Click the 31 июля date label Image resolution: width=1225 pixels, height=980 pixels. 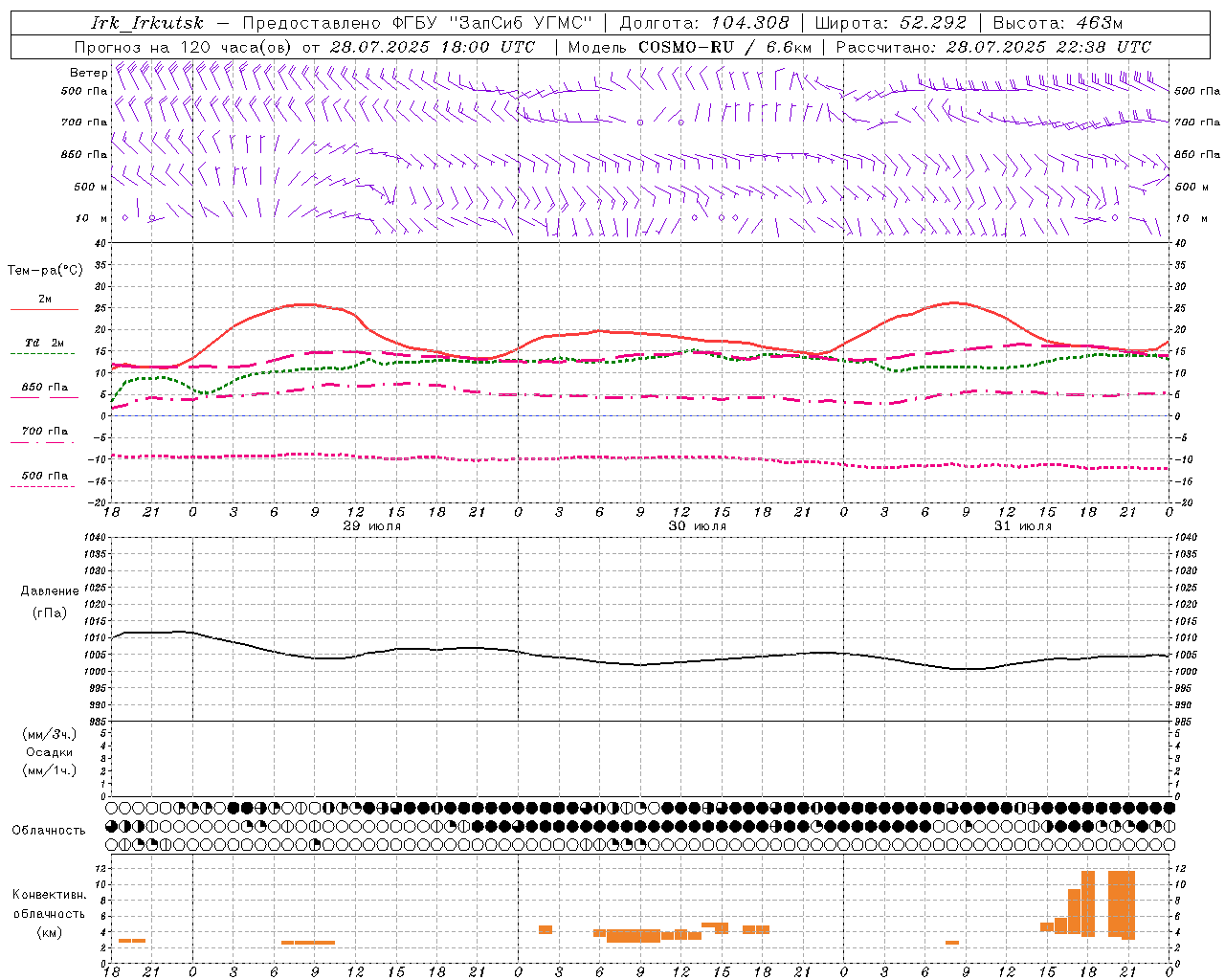pos(1022,526)
